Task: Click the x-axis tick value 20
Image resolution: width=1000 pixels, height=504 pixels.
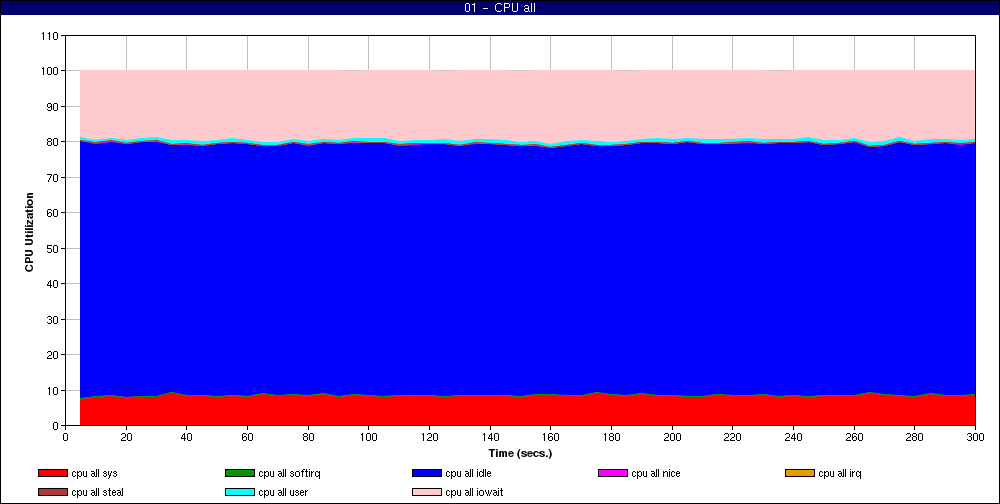Action: coord(126,437)
